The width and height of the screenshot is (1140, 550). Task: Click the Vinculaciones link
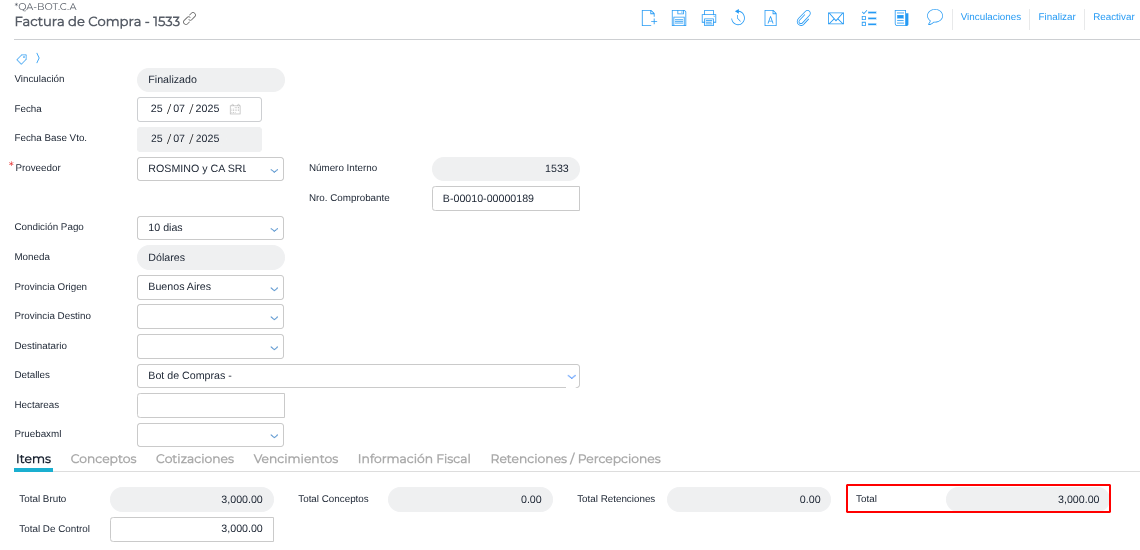(x=990, y=17)
